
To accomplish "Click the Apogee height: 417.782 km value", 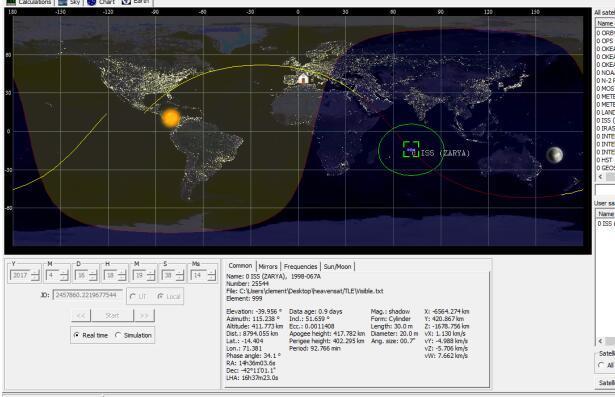I will [327, 334].
